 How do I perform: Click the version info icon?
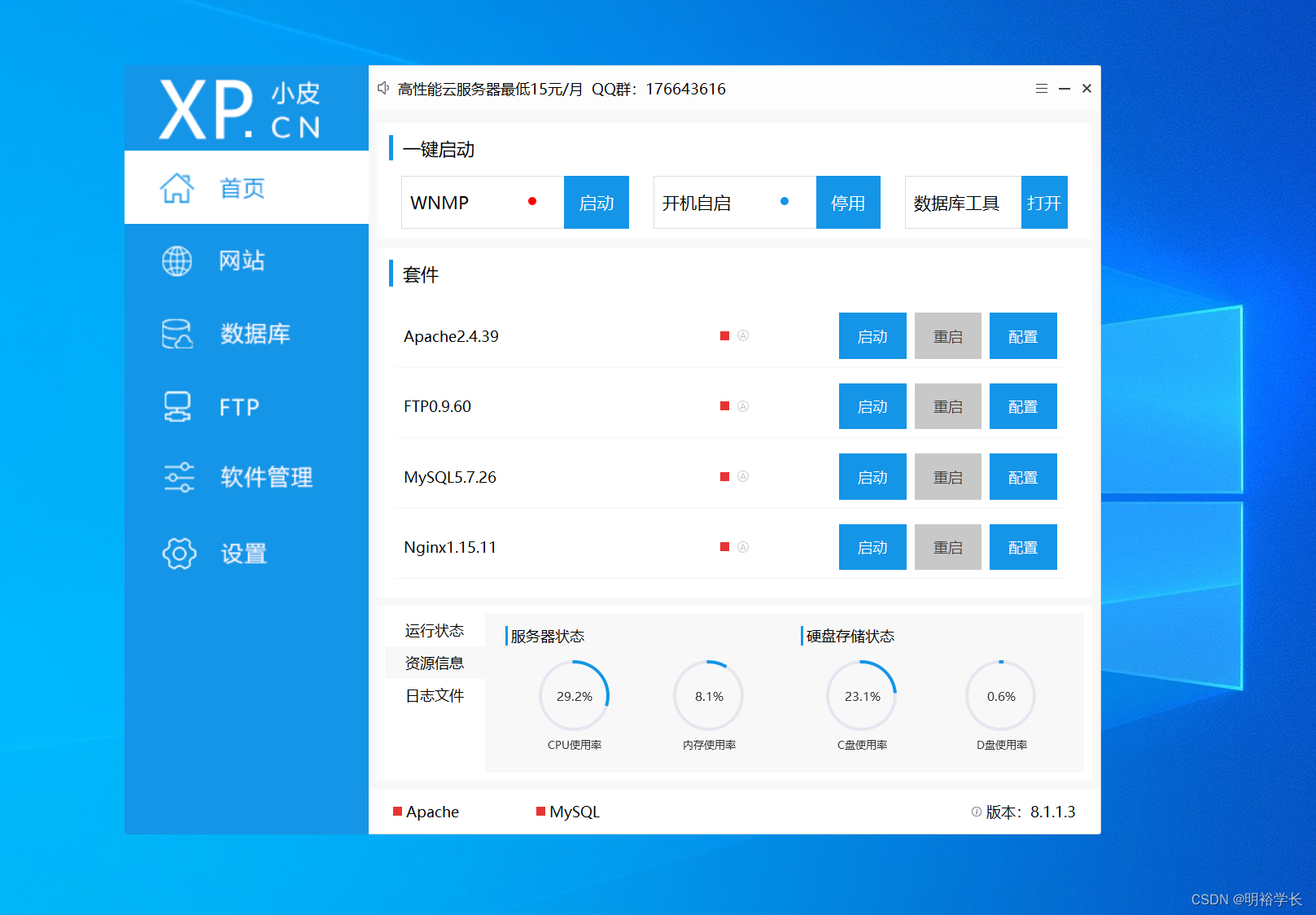[976, 812]
